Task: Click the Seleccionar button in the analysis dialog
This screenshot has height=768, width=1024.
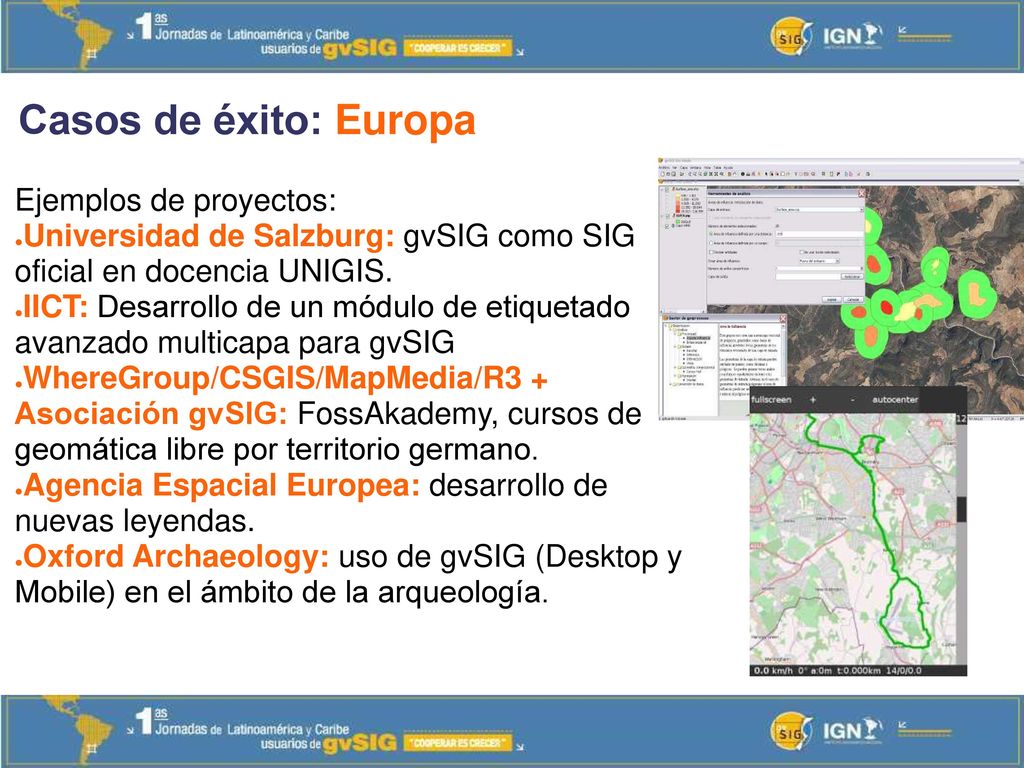Action: click(x=852, y=277)
